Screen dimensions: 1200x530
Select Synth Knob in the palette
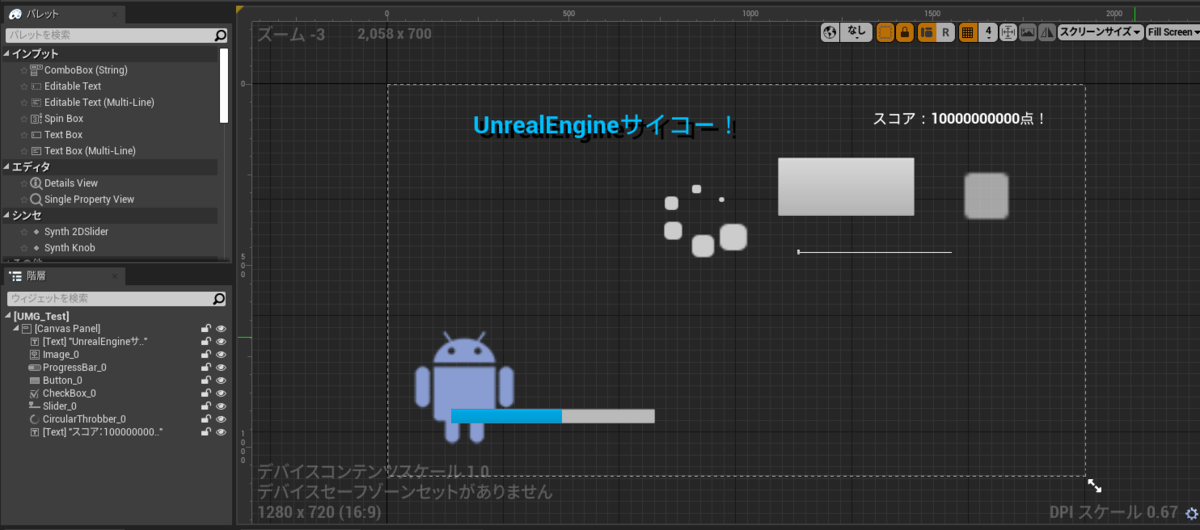point(70,247)
